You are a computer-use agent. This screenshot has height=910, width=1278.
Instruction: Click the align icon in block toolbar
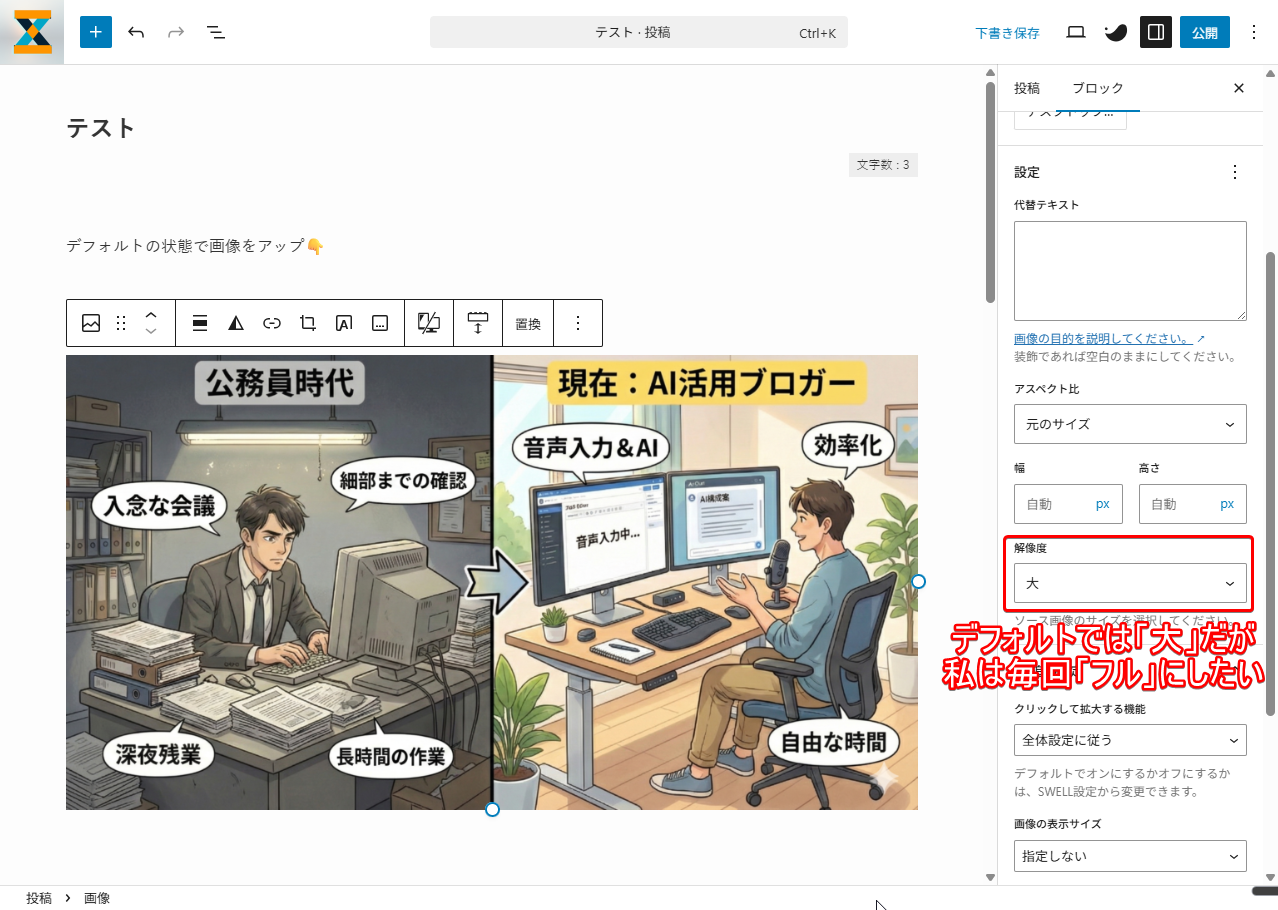point(200,323)
